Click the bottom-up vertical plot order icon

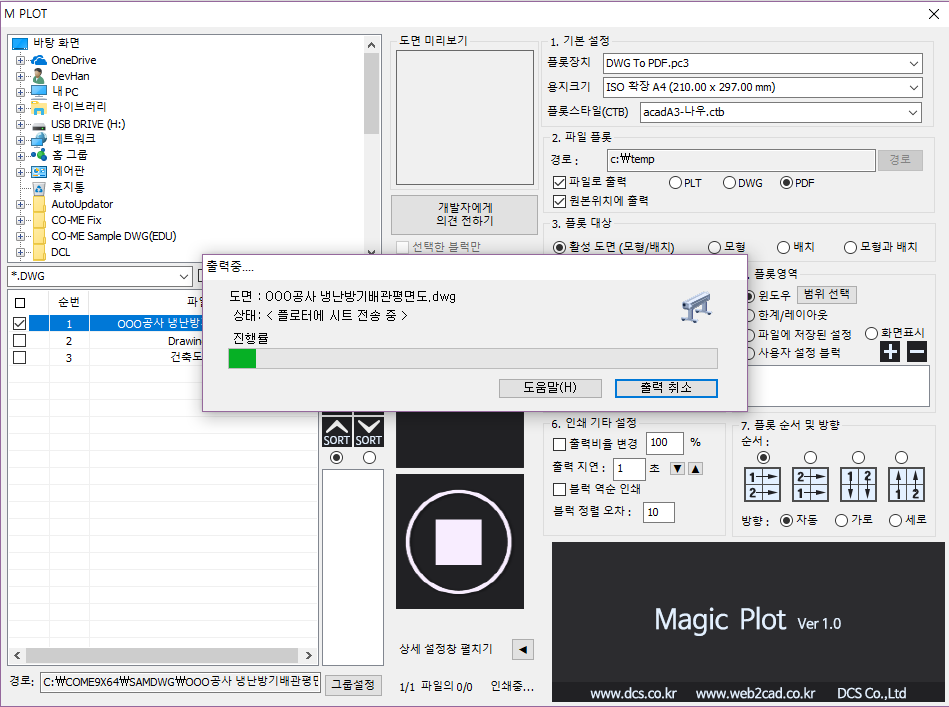coord(901,485)
